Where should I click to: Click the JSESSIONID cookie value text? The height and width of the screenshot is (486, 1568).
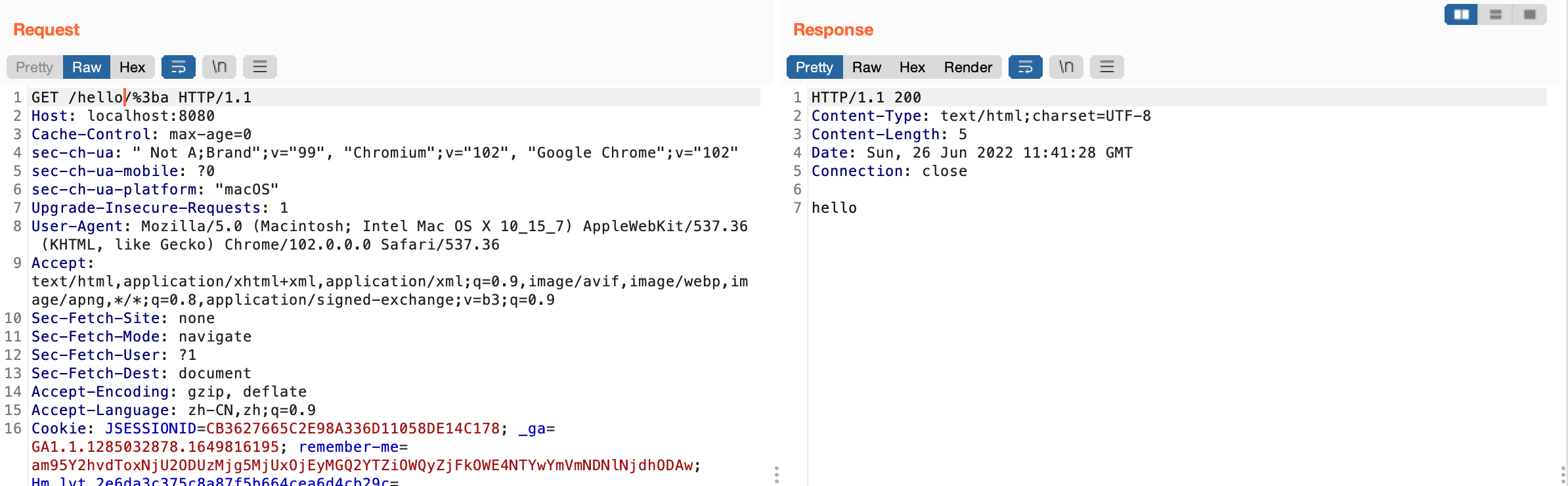(x=353, y=429)
